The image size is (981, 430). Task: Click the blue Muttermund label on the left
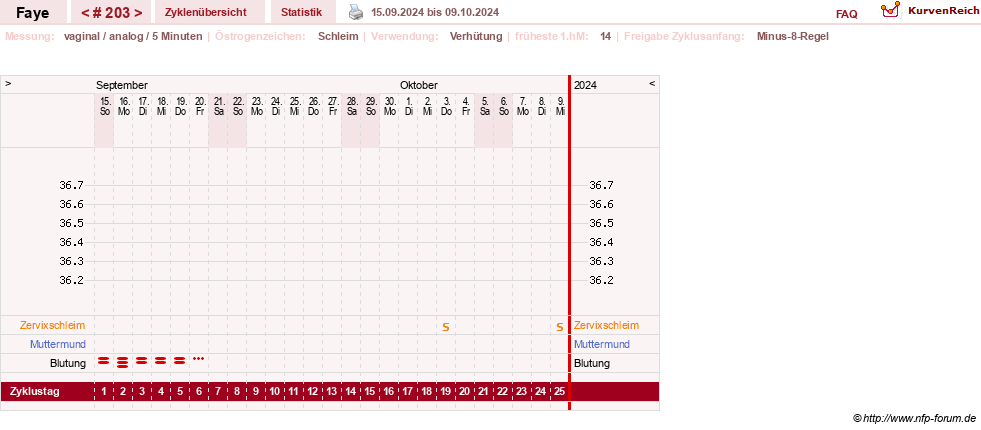click(58, 344)
